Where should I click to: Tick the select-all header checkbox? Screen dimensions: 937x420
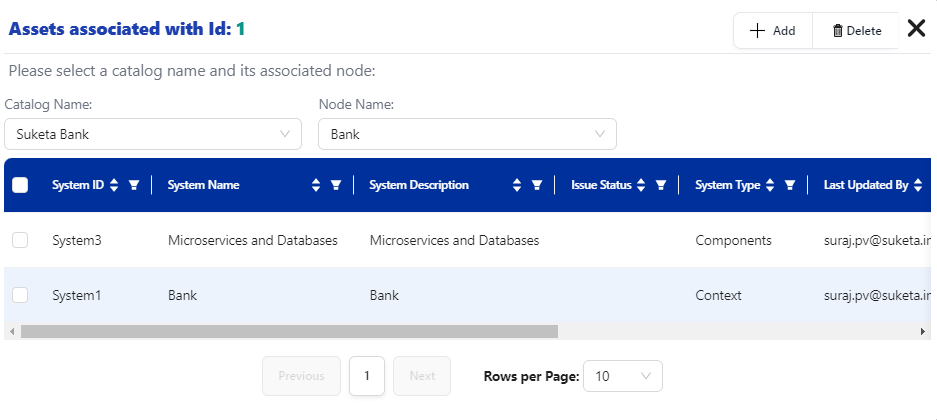click(20, 185)
